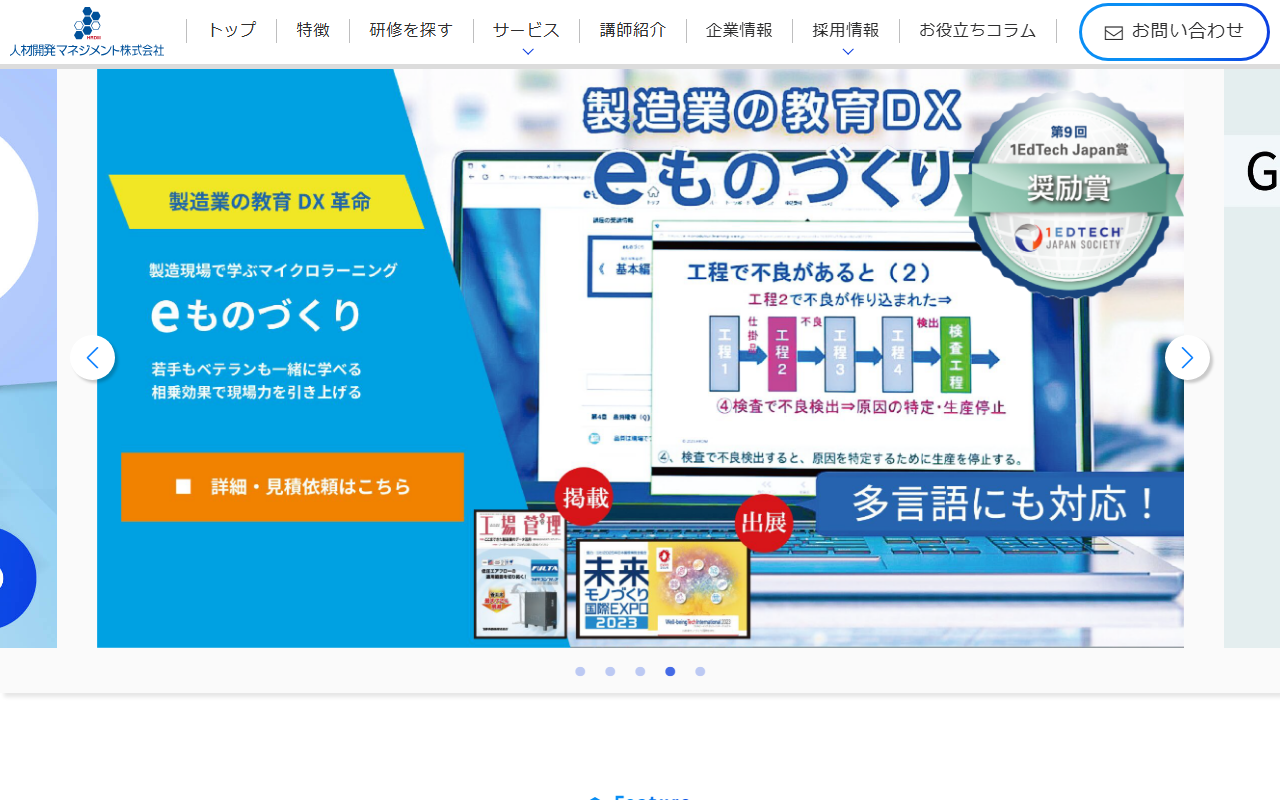Visit the お役立ちコラム page
The image size is (1280, 800).
point(978,30)
